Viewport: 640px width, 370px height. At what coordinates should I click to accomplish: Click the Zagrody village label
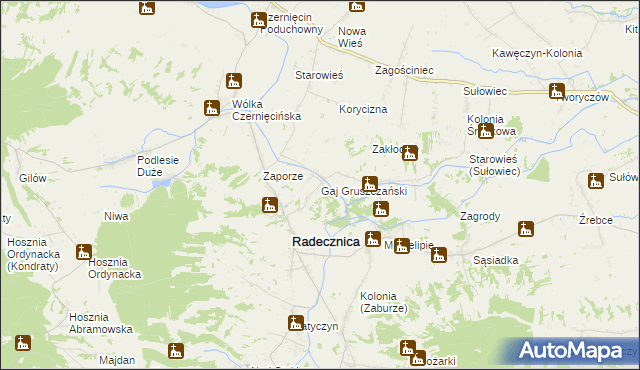(x=480, y=216)
